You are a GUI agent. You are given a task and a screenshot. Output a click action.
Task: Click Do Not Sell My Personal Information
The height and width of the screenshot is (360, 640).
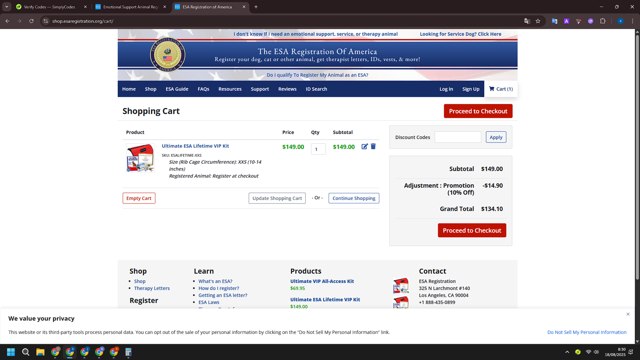(x=587, y=332)
